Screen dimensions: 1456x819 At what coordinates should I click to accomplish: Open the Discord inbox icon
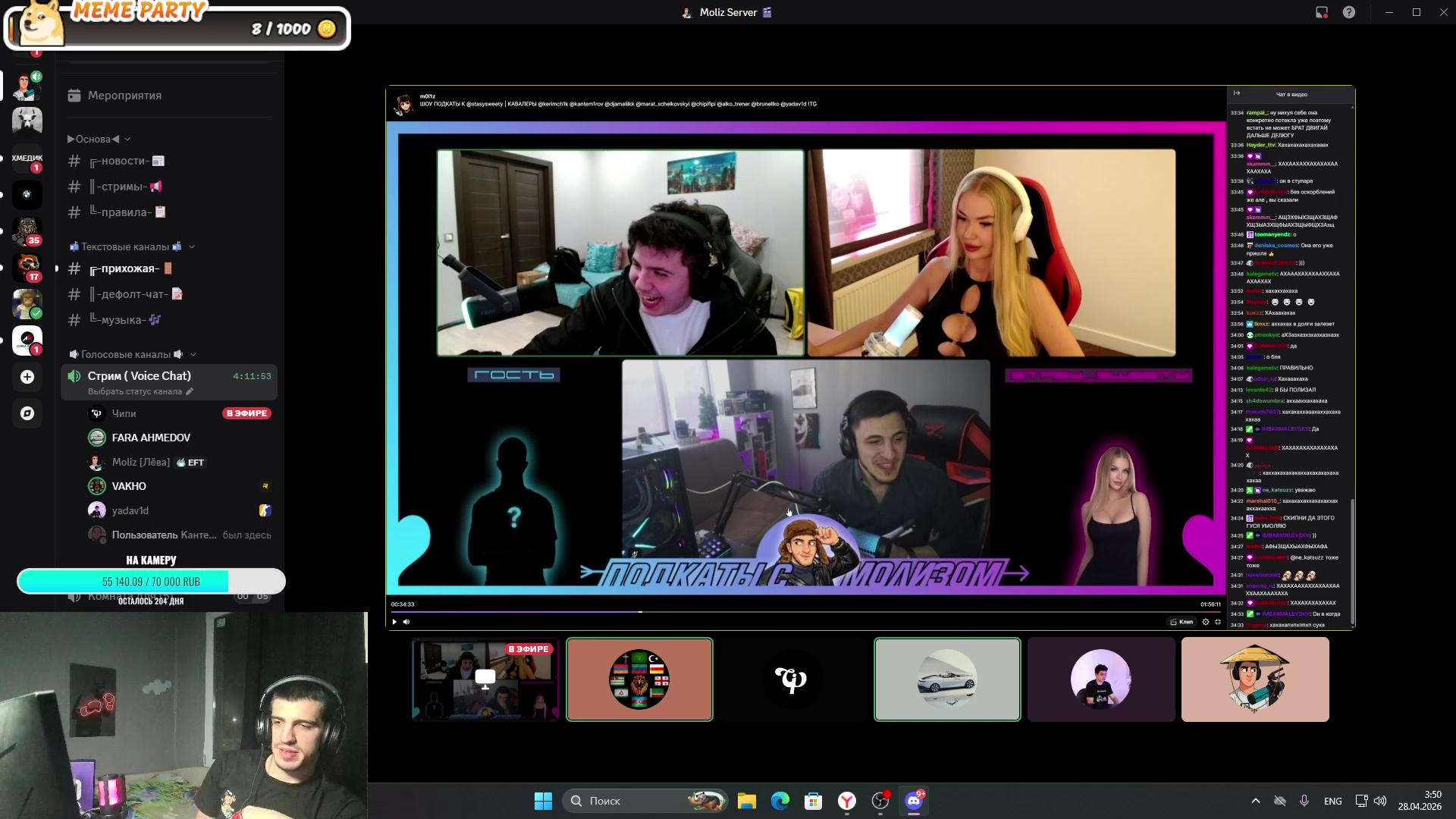[1322, 12]
